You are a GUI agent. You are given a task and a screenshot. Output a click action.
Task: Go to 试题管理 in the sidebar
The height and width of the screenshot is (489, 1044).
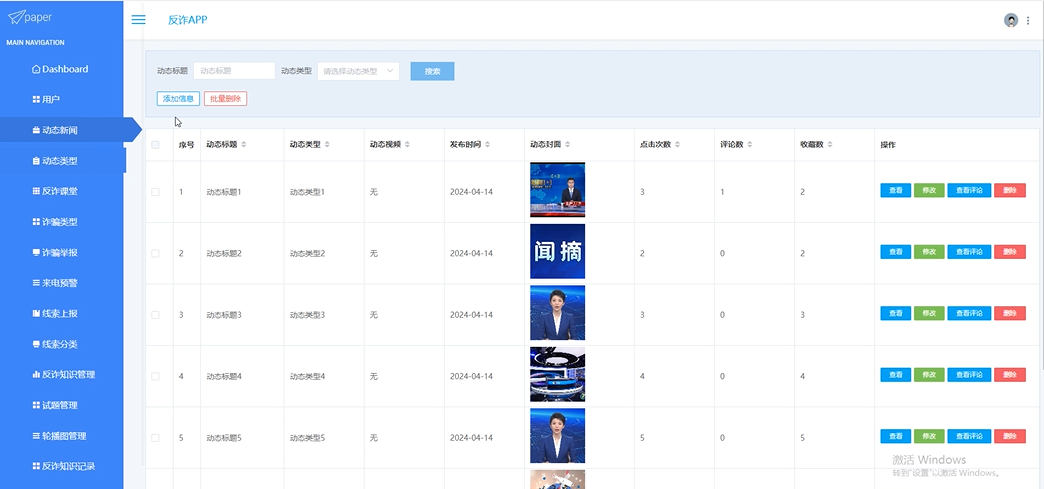tap(61, 405)
